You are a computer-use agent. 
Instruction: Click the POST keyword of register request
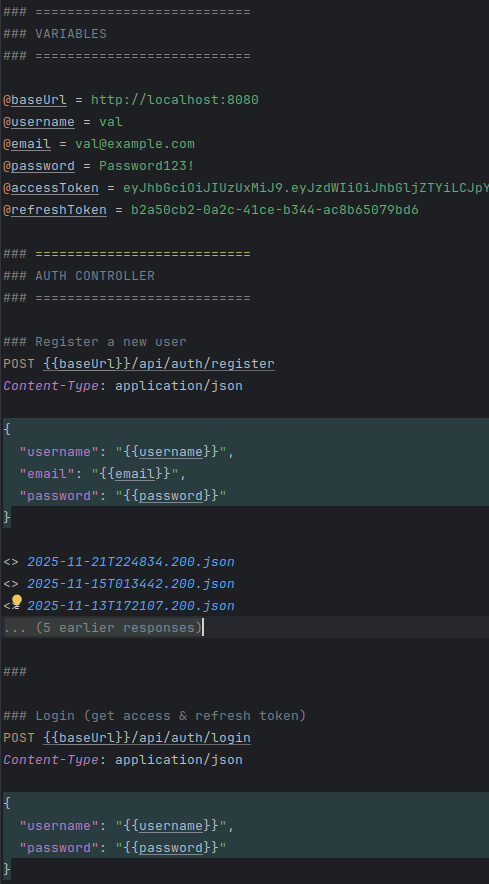pos(19,364)
